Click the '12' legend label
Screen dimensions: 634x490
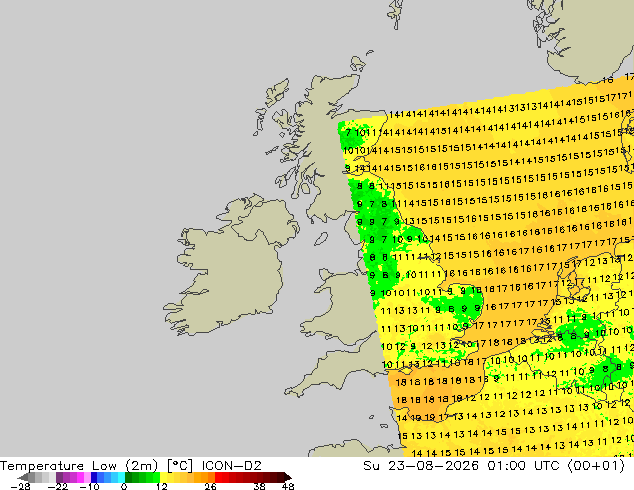(162, 486)
